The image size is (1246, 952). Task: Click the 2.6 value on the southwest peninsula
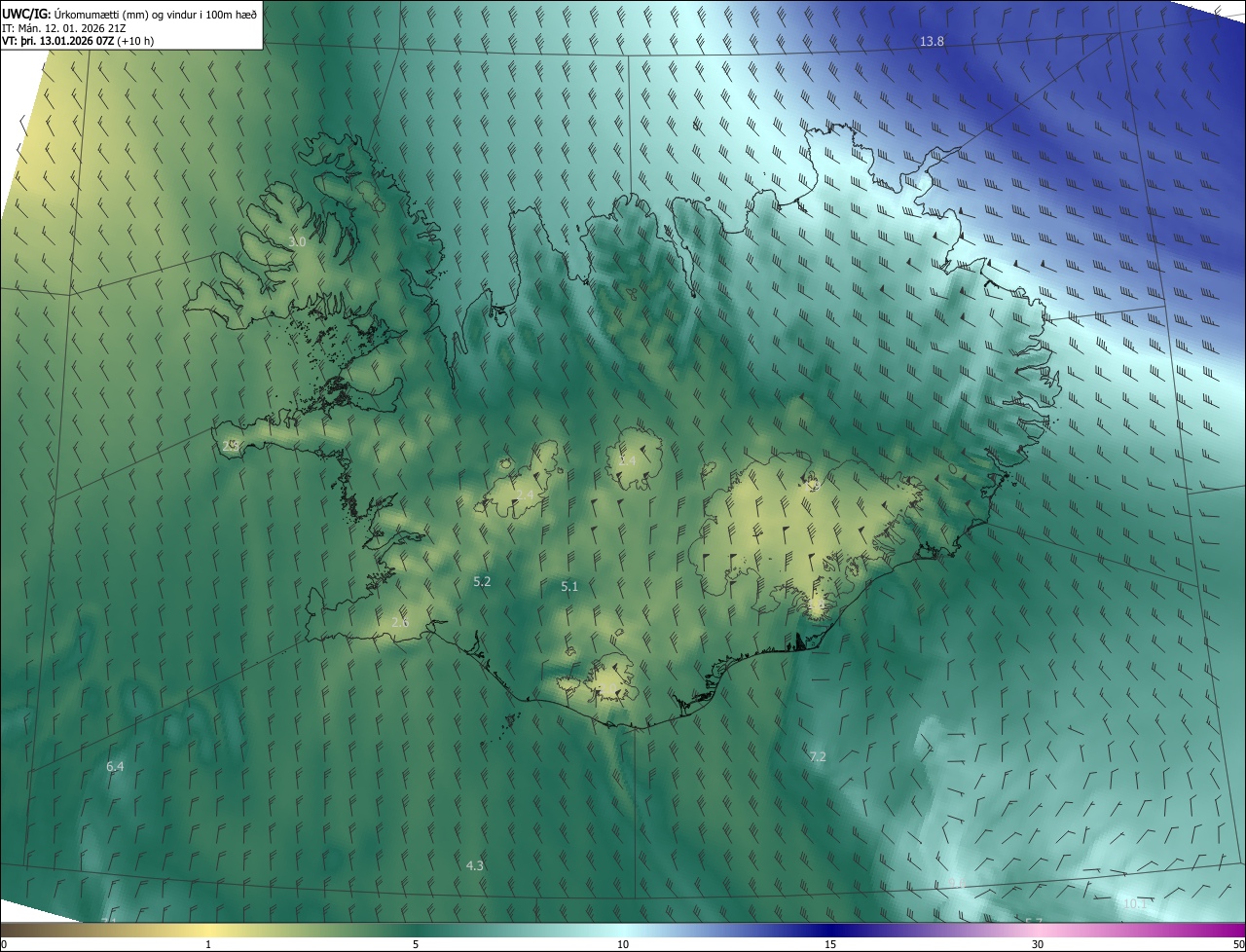[400, 623]
